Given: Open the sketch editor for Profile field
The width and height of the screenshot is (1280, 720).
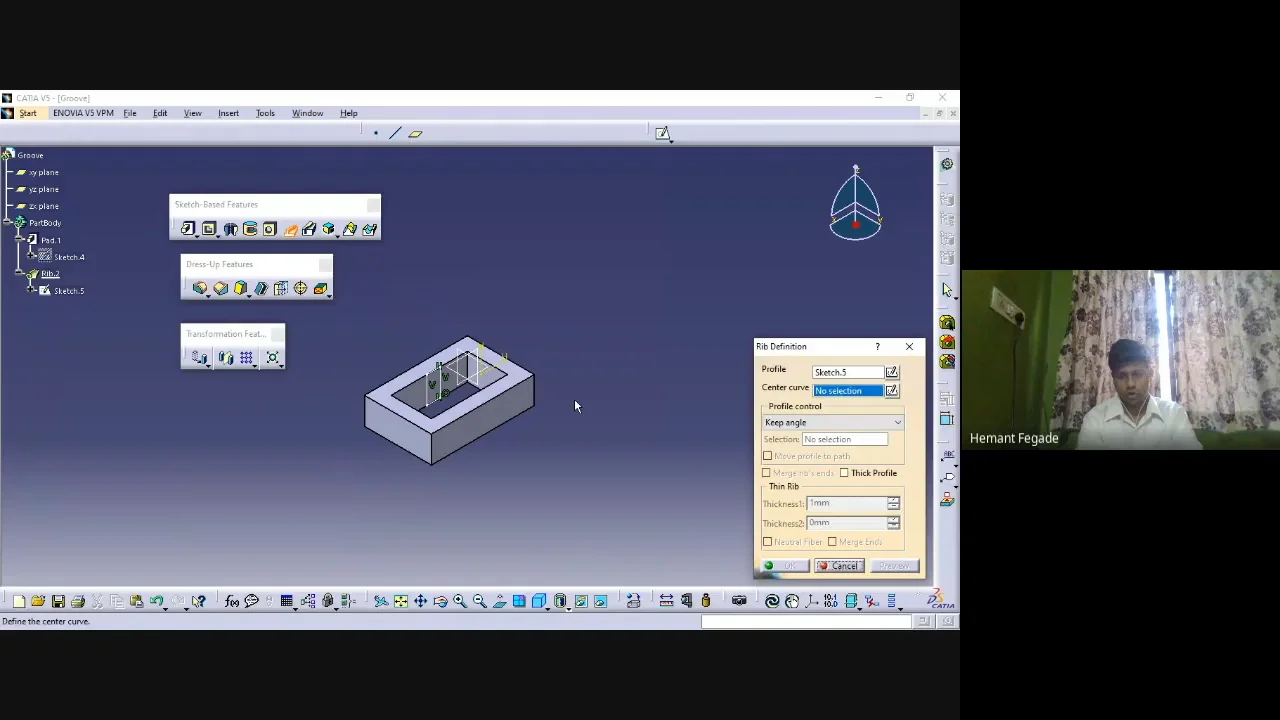Looking at the screenshot, I should 892,372.
